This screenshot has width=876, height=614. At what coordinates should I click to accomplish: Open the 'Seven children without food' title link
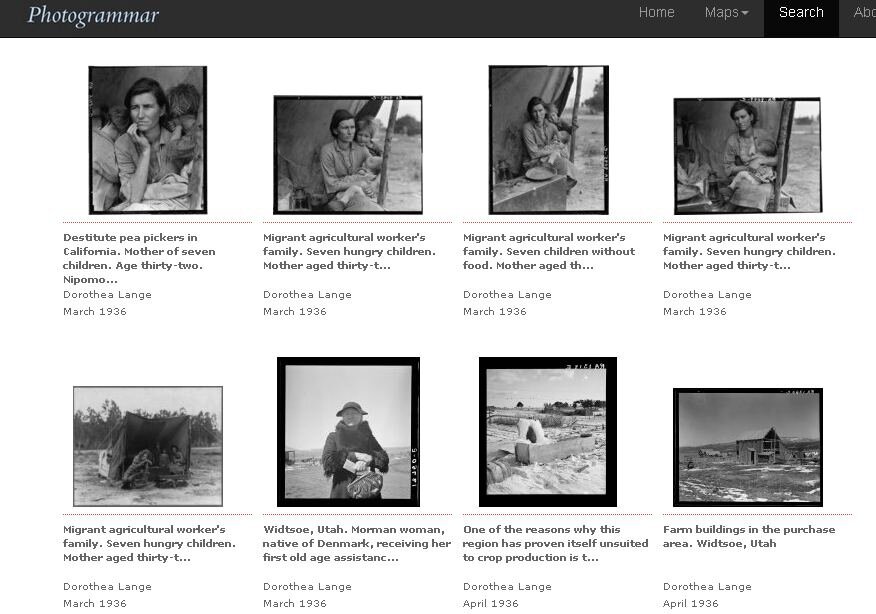pos(549,251)
